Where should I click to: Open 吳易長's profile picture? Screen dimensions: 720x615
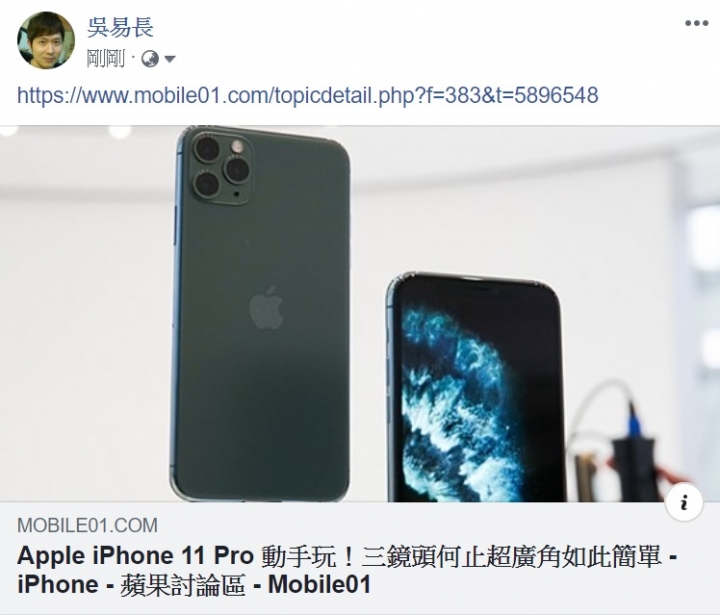pos(46,40)
